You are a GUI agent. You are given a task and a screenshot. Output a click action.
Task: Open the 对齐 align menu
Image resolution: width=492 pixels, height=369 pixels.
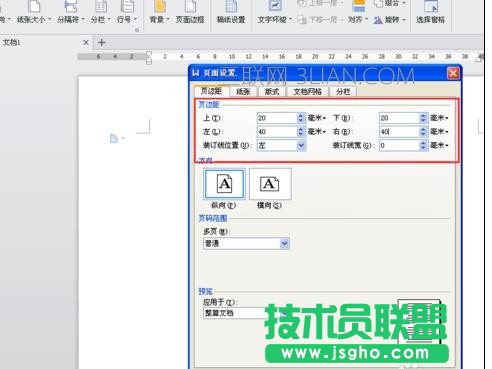(x=358, y=13)
